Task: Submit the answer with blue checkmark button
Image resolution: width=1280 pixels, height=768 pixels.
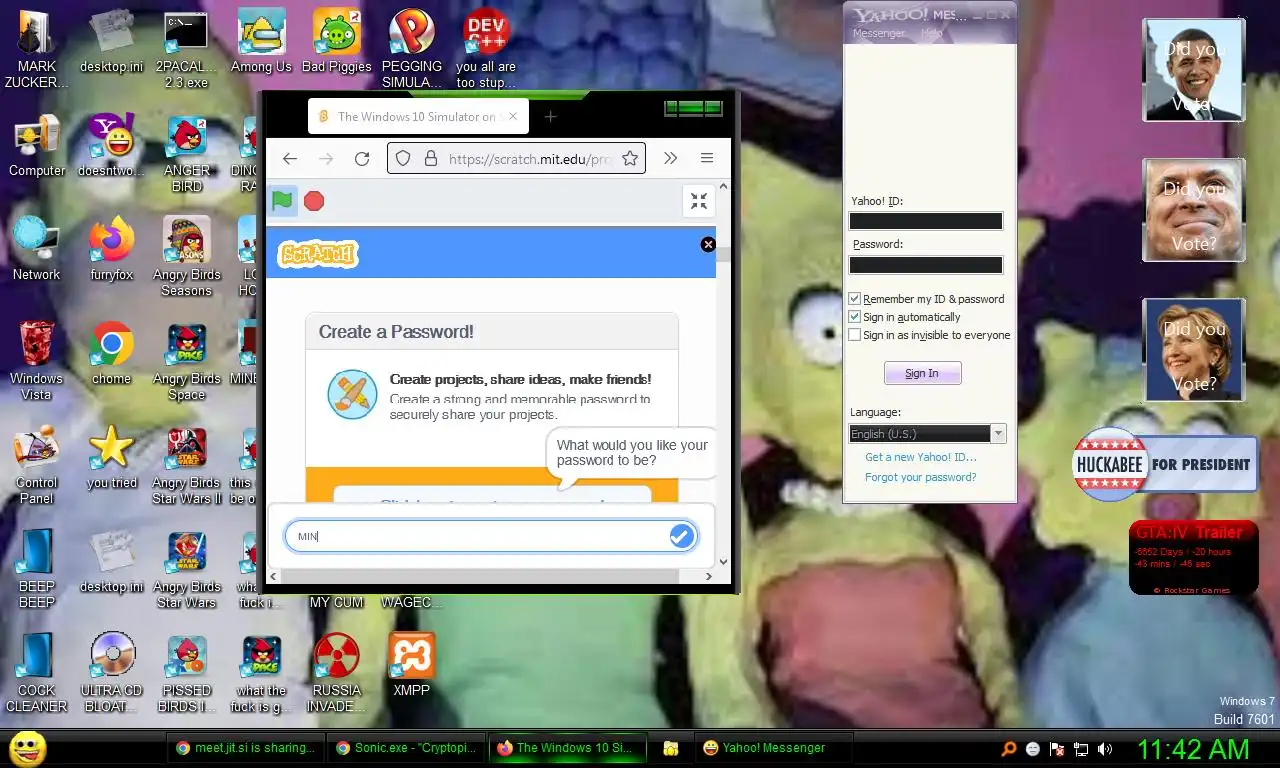Action: pyautogui.click(x=681, y=536)
